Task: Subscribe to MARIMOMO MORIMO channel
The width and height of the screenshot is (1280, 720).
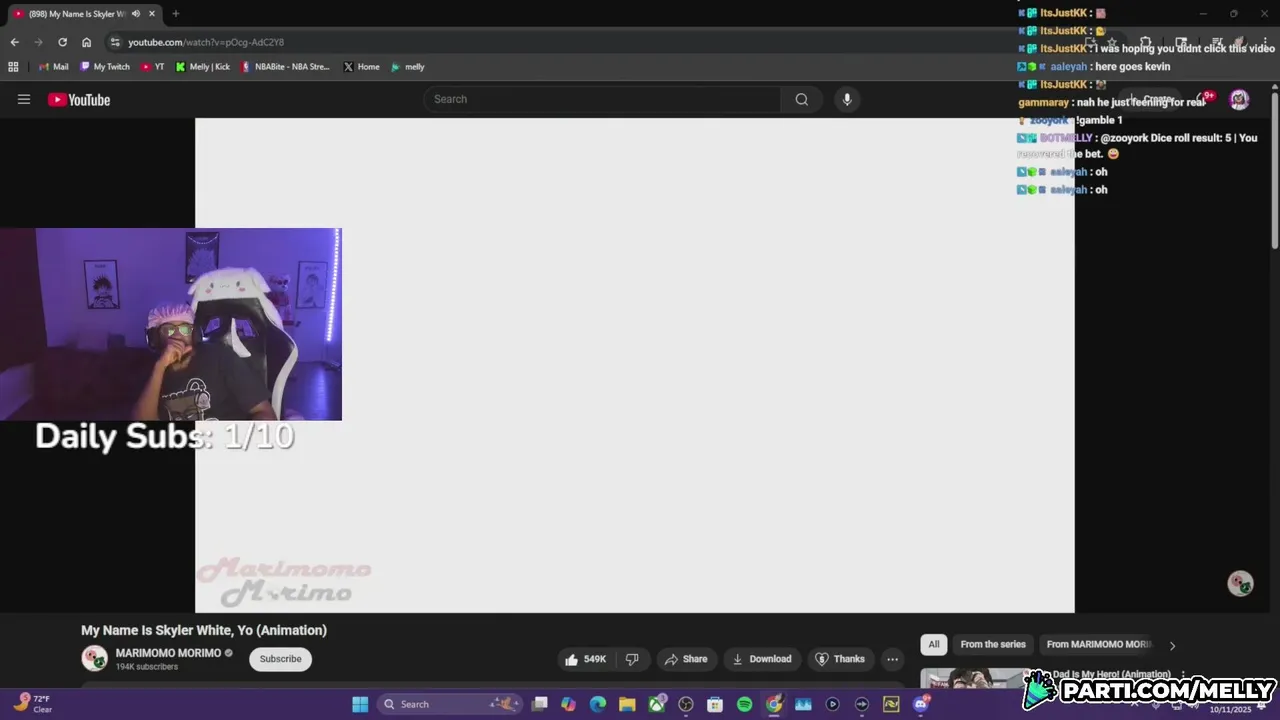Action: 280,659
